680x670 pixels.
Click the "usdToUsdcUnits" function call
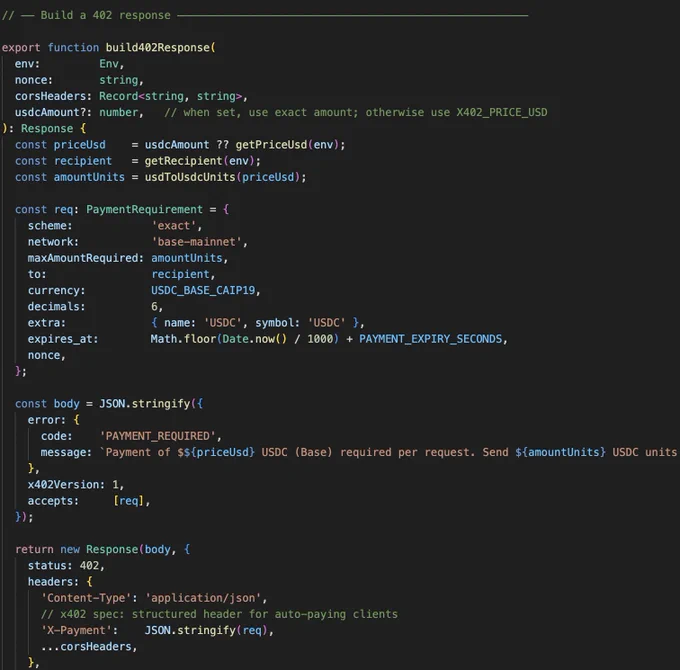tap(190, 177)
